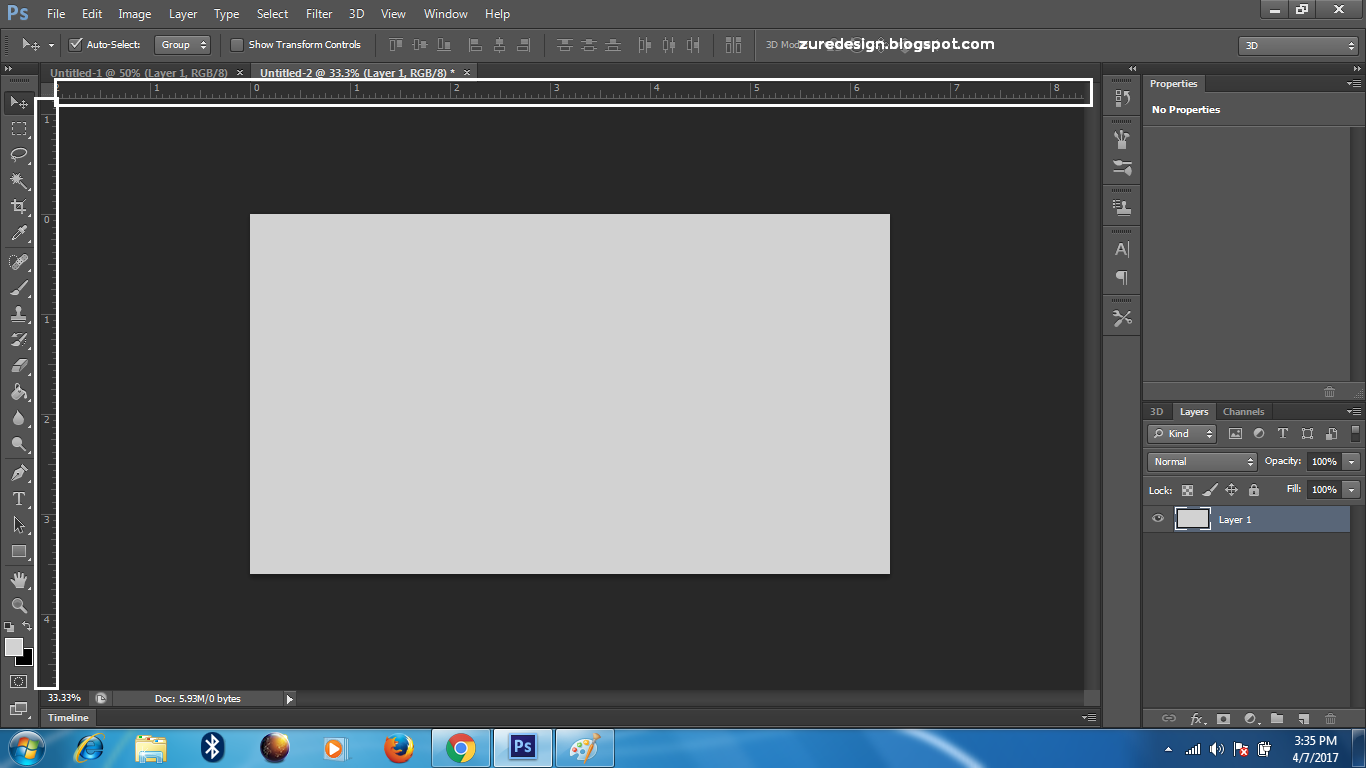
Task: Open the Window menu
Action: pos(446,14)
